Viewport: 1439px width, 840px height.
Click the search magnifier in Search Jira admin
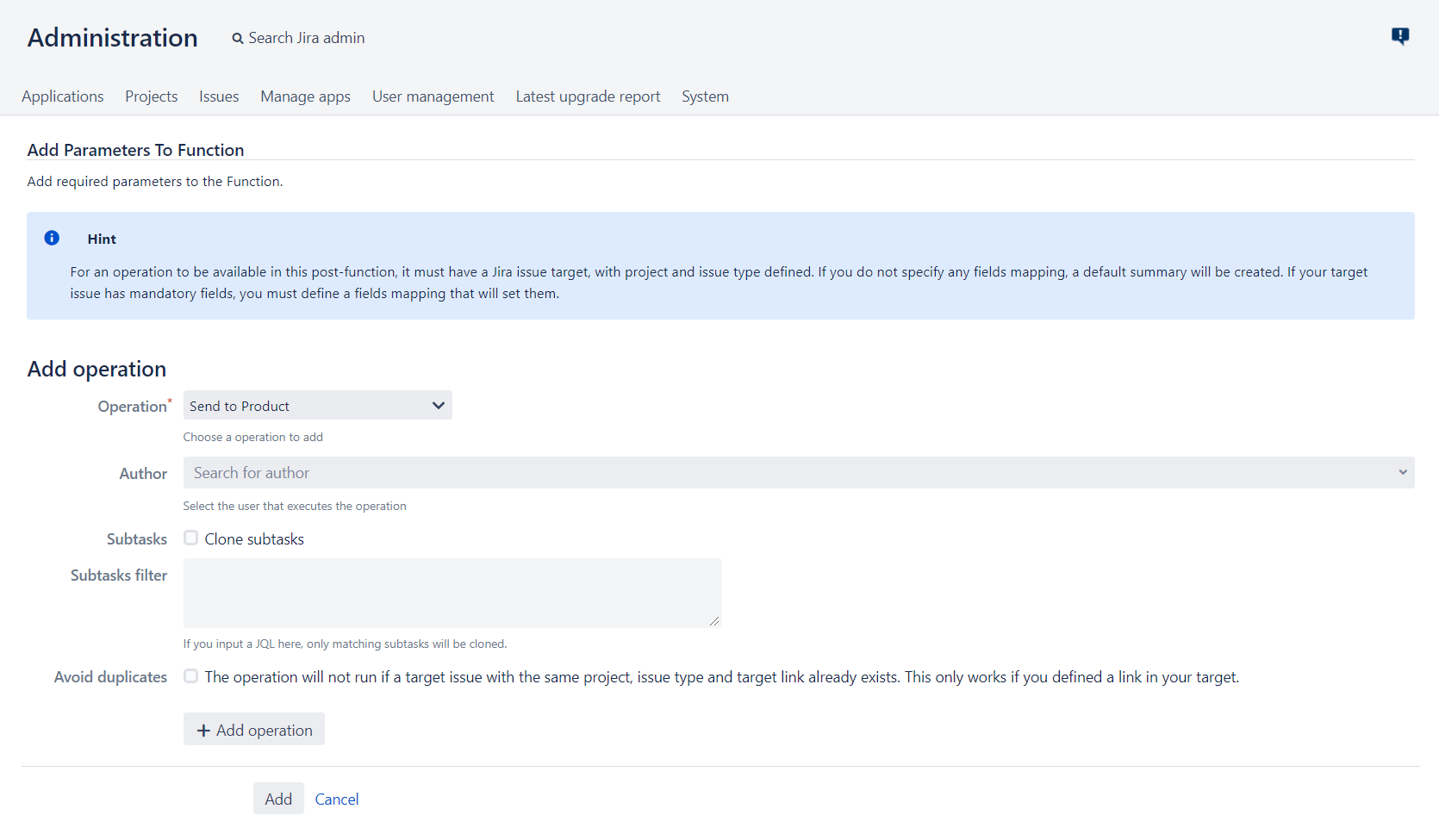(238, 38)
